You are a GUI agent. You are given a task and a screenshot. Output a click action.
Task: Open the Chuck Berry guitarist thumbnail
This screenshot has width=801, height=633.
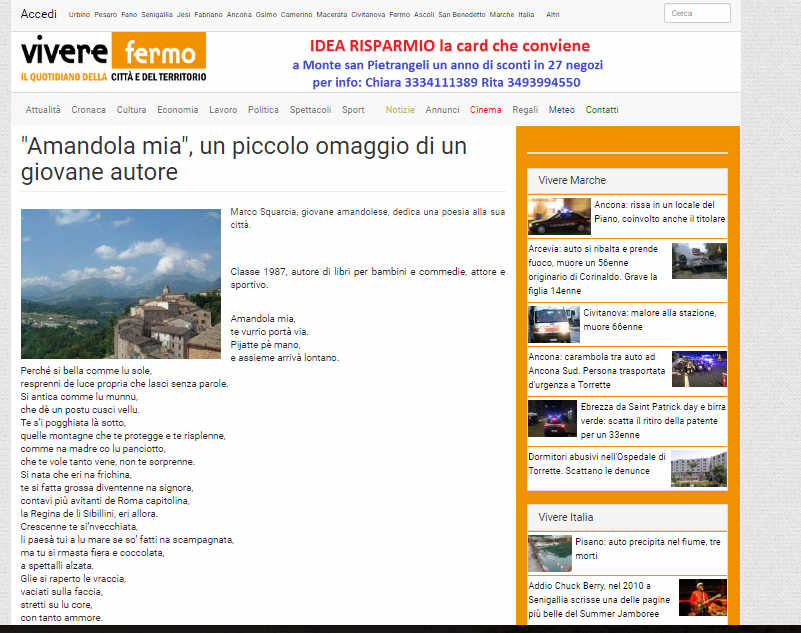pos(702,597)
